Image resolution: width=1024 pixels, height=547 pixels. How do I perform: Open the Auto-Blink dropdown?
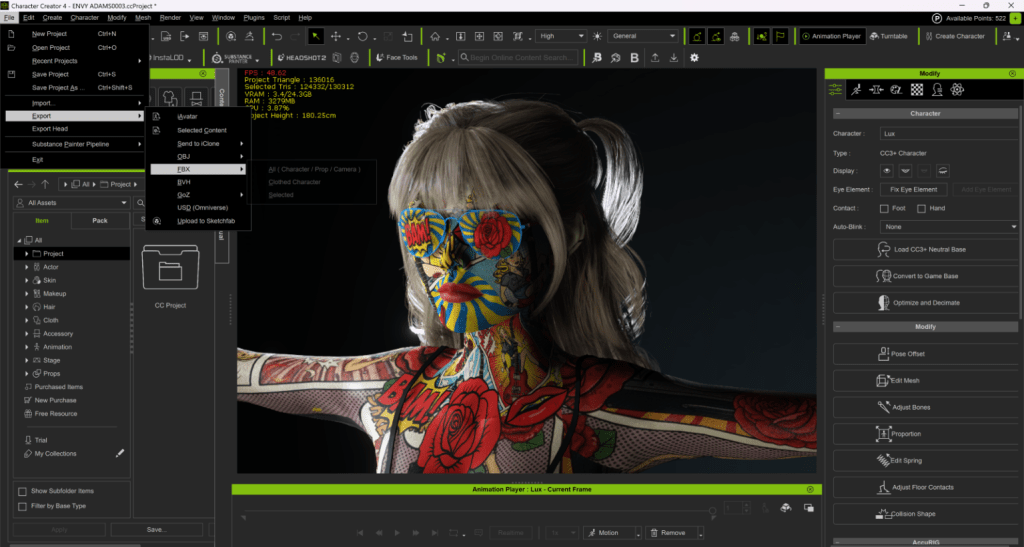tap(948, 227)
